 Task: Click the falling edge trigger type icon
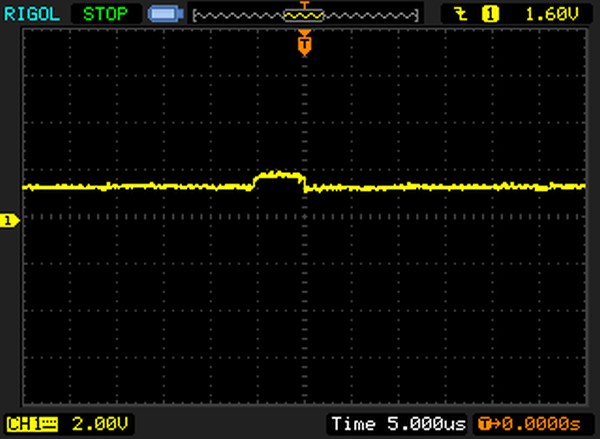coord(459,14)
